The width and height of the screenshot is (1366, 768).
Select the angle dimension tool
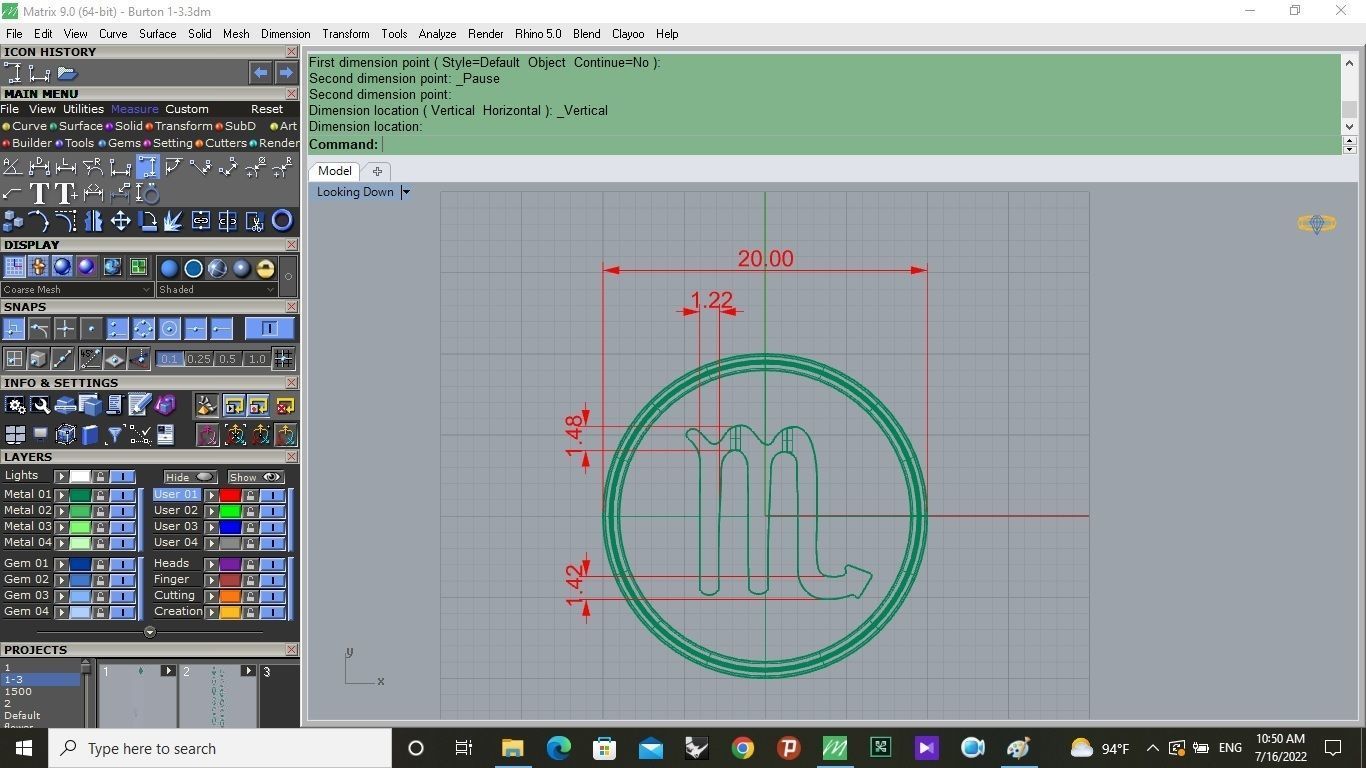[13, 167]
